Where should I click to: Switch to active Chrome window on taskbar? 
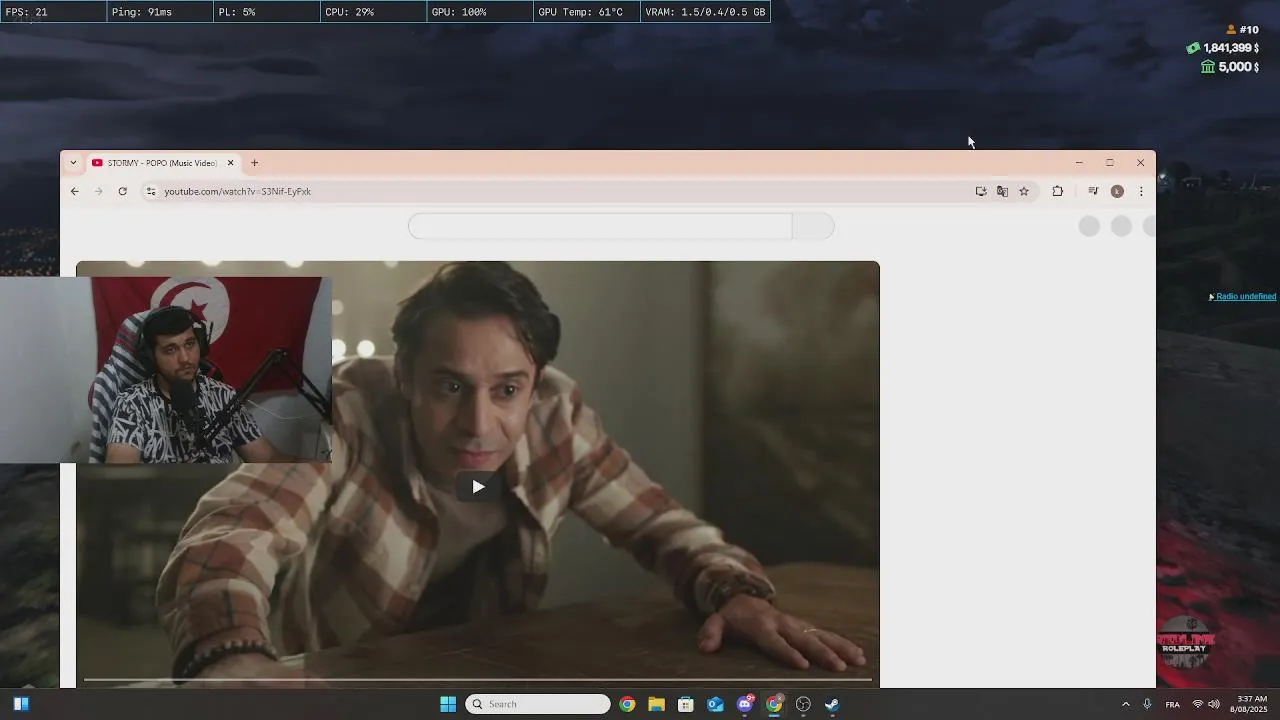[774, 704]
